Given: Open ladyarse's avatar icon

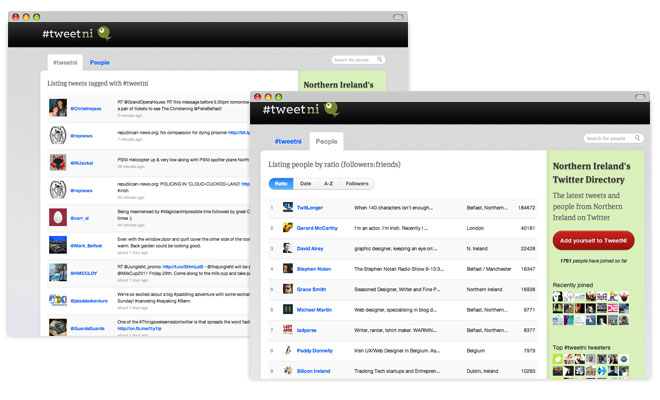Looking at the screenshot, I should click(x=288, y=330).
